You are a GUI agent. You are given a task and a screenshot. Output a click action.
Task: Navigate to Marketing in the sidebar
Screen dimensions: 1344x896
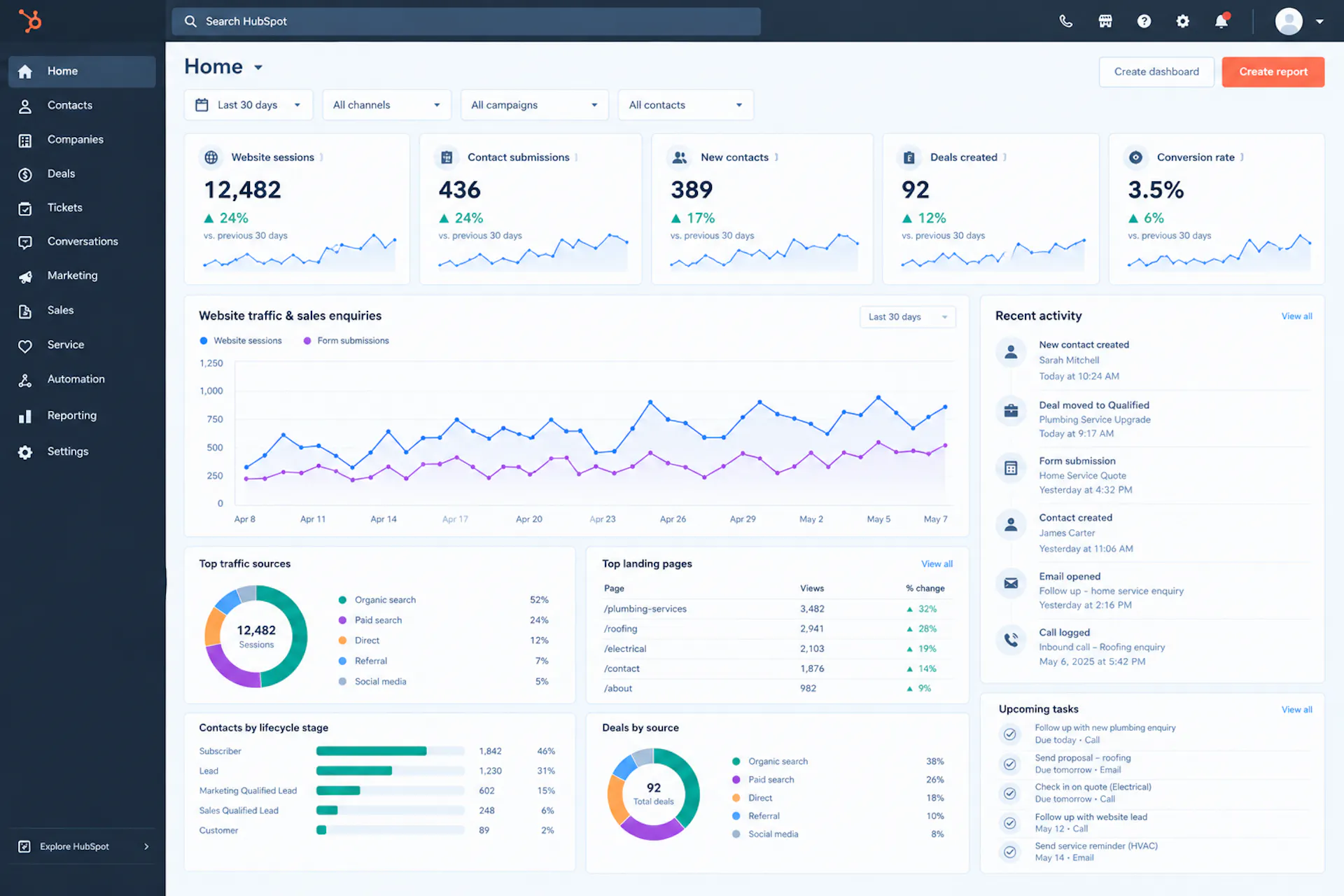pos(82,276)
